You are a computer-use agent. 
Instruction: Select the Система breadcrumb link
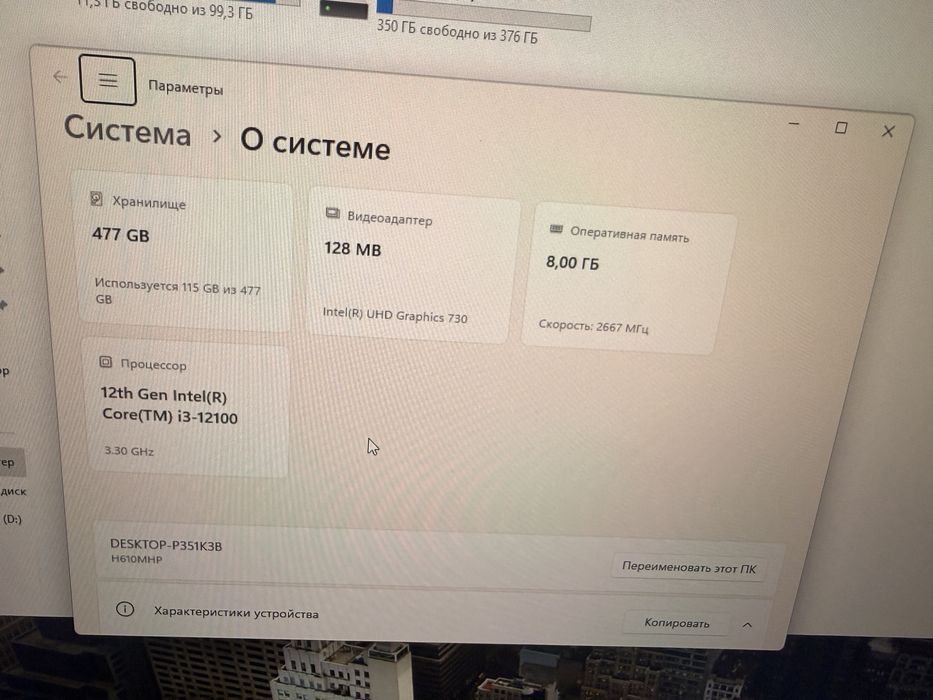[x=127, y=130]
